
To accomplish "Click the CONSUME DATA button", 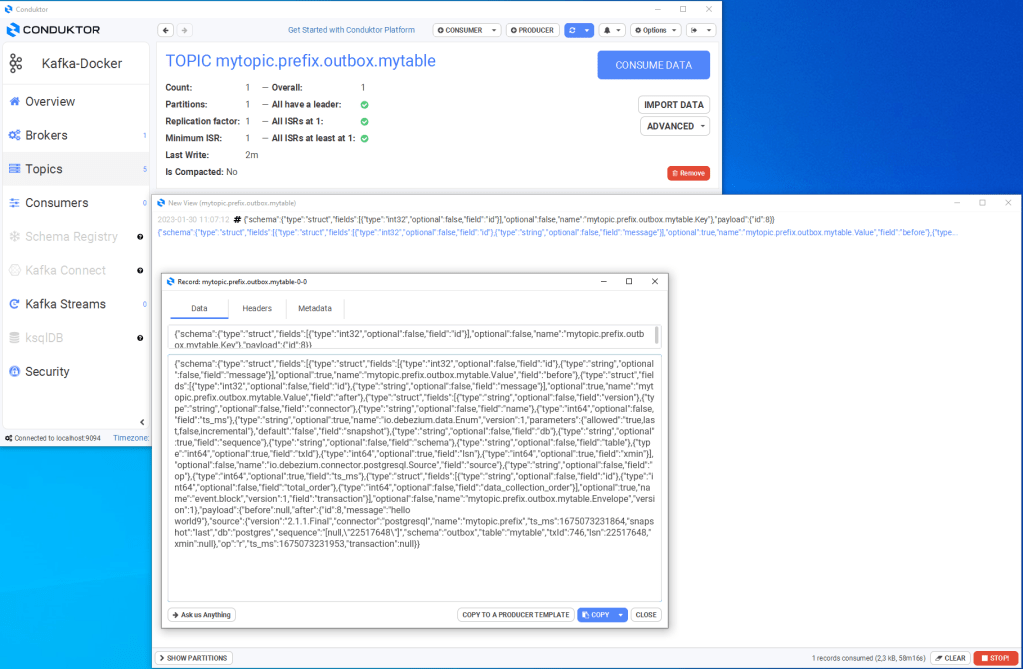I will (x=653, y=65).
